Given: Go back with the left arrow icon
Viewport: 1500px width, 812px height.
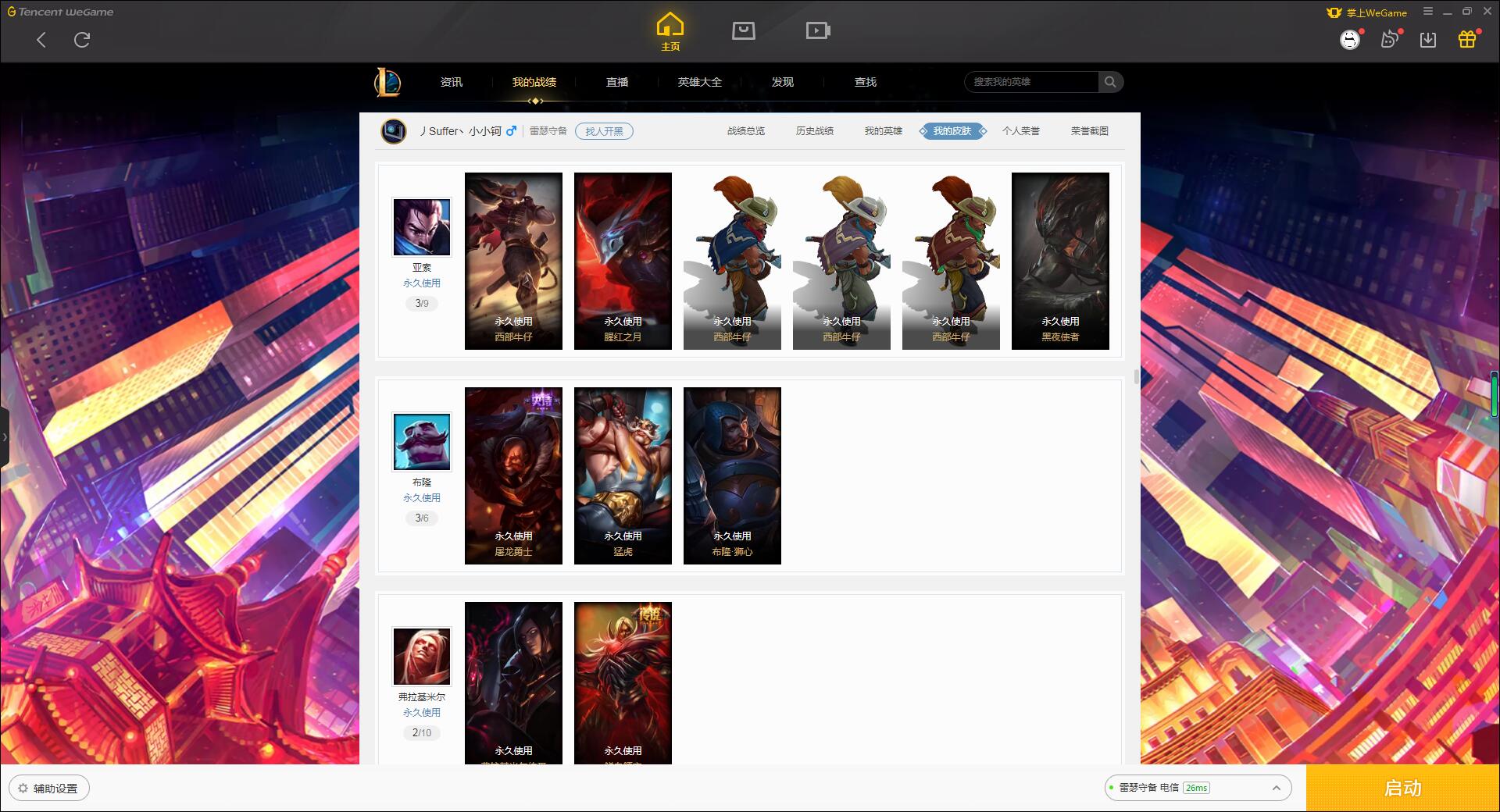Looking at the screenshot, I should click(x=41, y=40).
